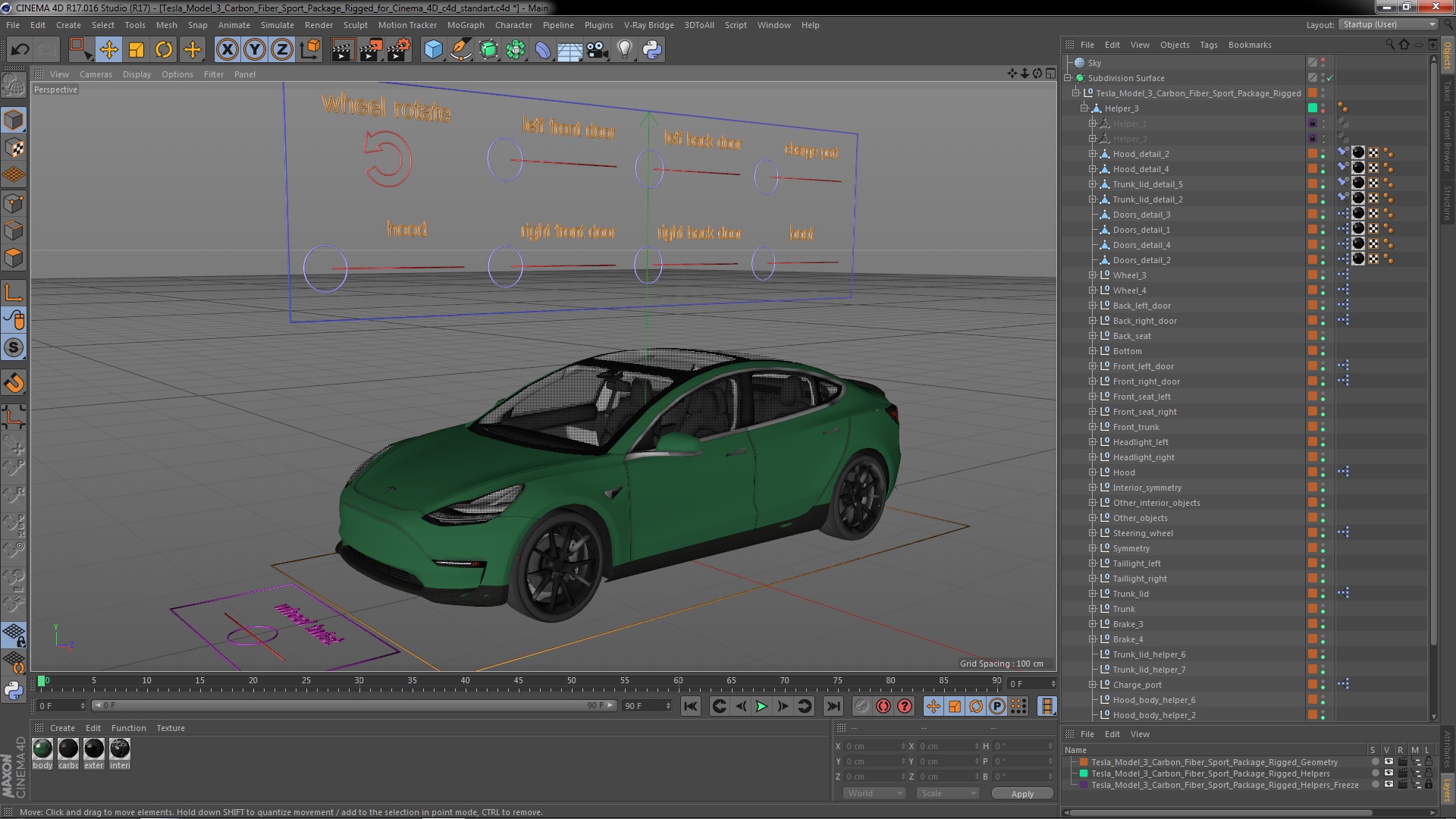Expand the Wheel_3 object

click(x=1093, y=275)
